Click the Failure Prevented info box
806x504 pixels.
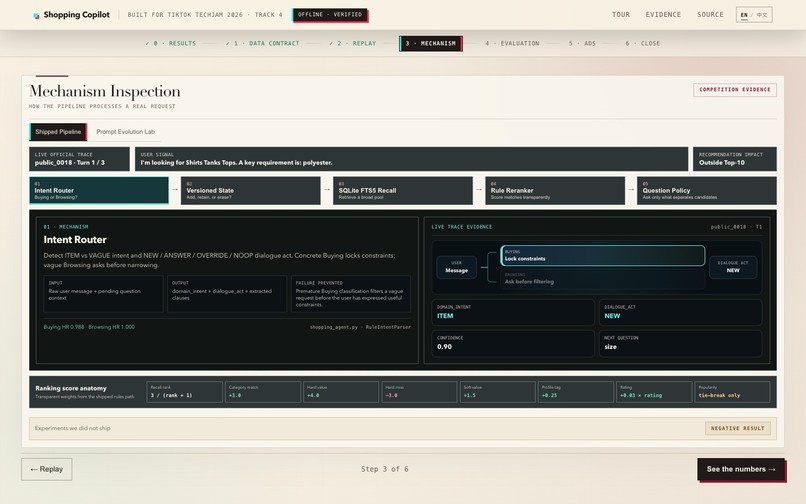pos(351,294)
